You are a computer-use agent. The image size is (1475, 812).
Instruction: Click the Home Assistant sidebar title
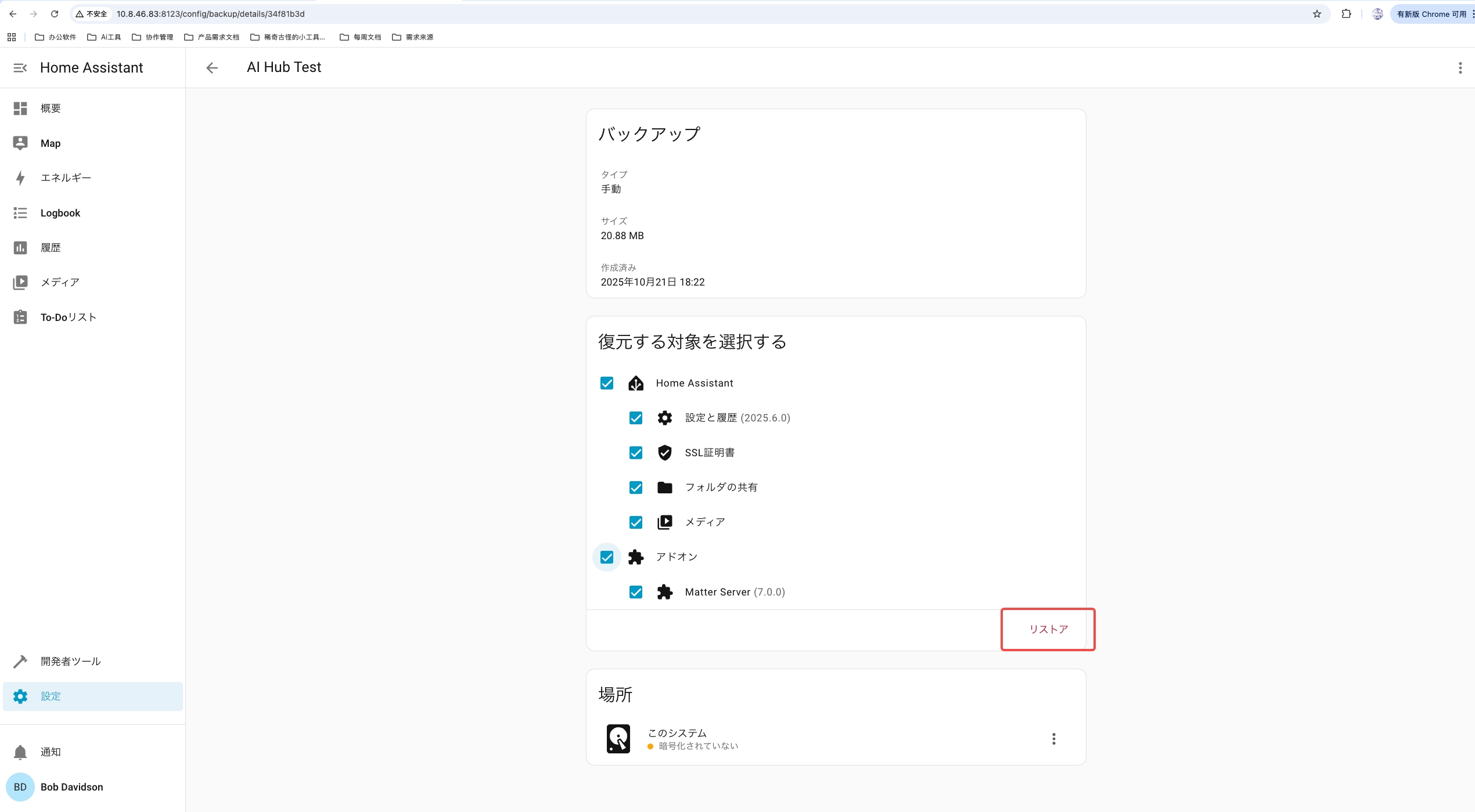click(x=91, y=68)
